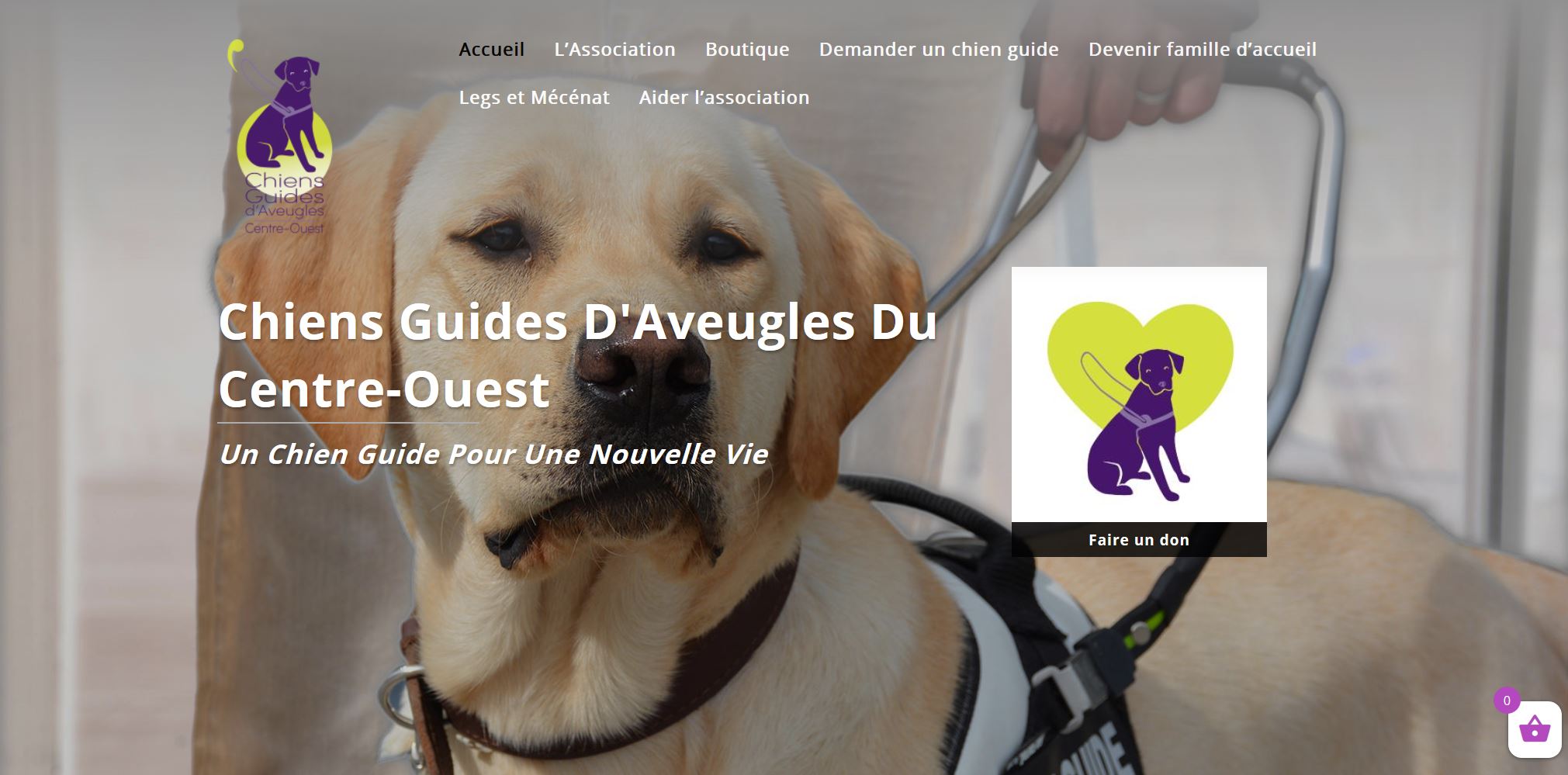Click the Centre-Ouest text in the logo

(284, 228)
